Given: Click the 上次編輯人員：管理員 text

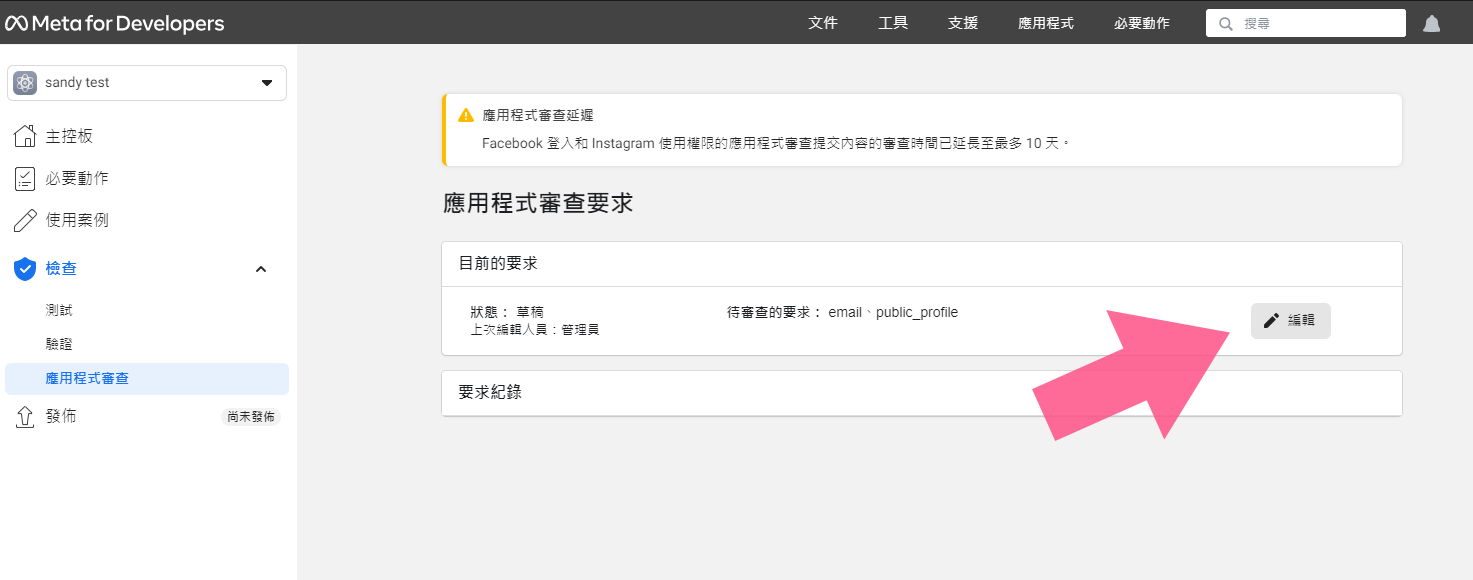Looking at the screenshot, I should click(535, 329).
